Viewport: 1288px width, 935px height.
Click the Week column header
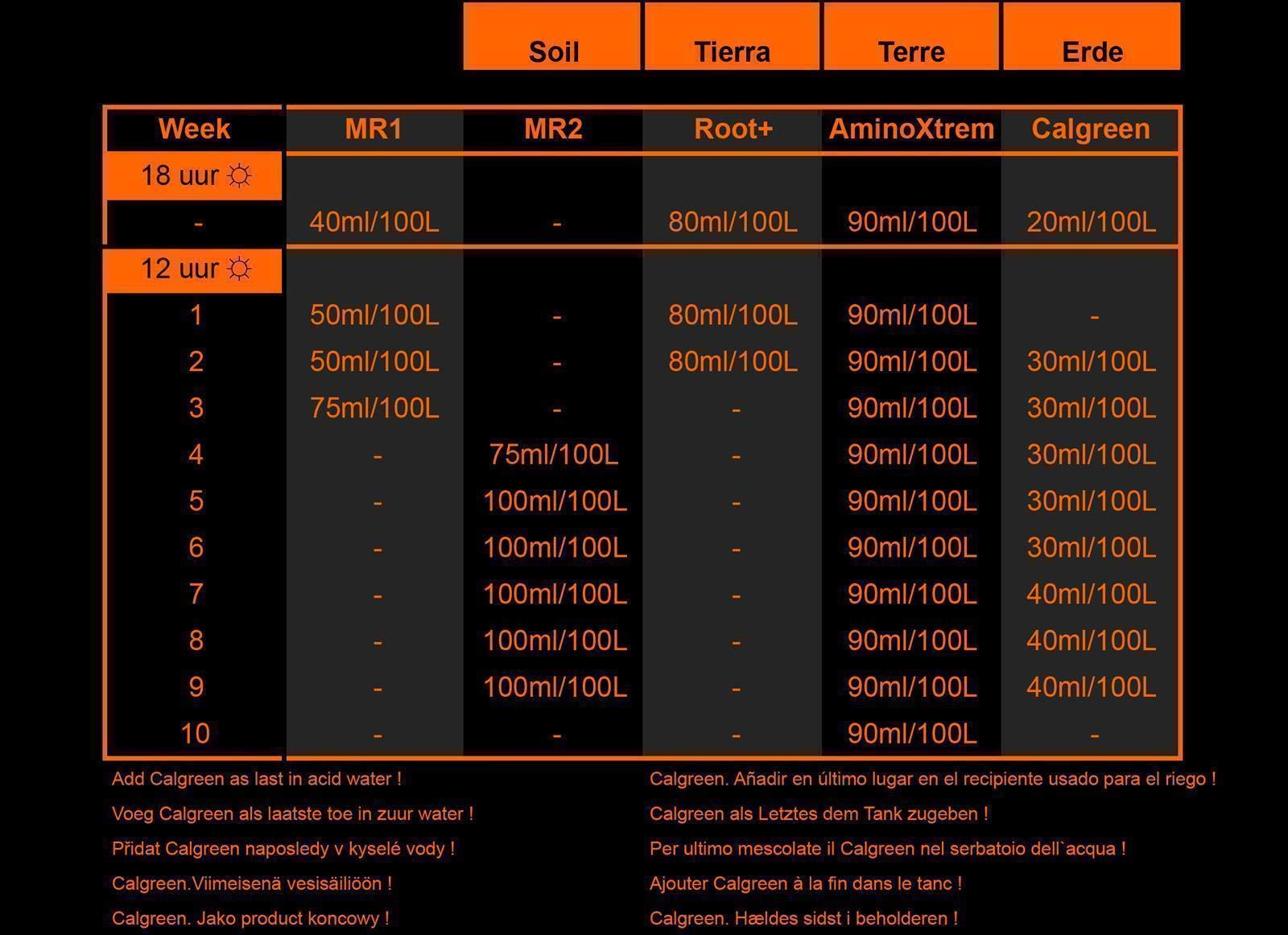coord(194,129)
